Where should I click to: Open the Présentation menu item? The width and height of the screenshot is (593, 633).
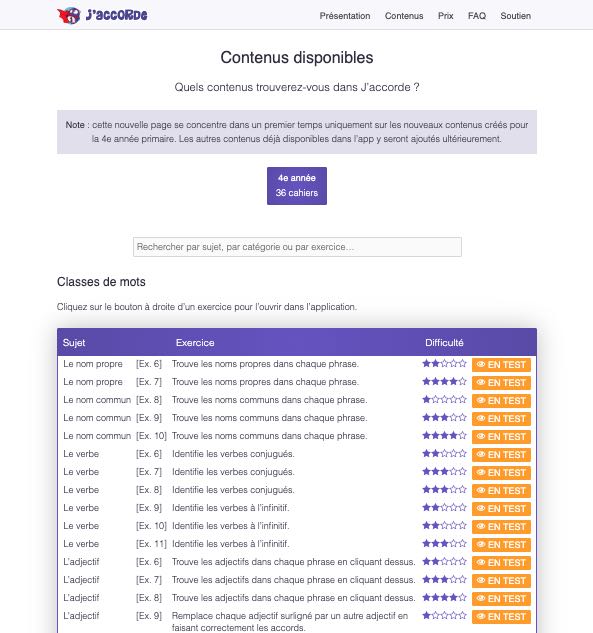coord(345,16)
